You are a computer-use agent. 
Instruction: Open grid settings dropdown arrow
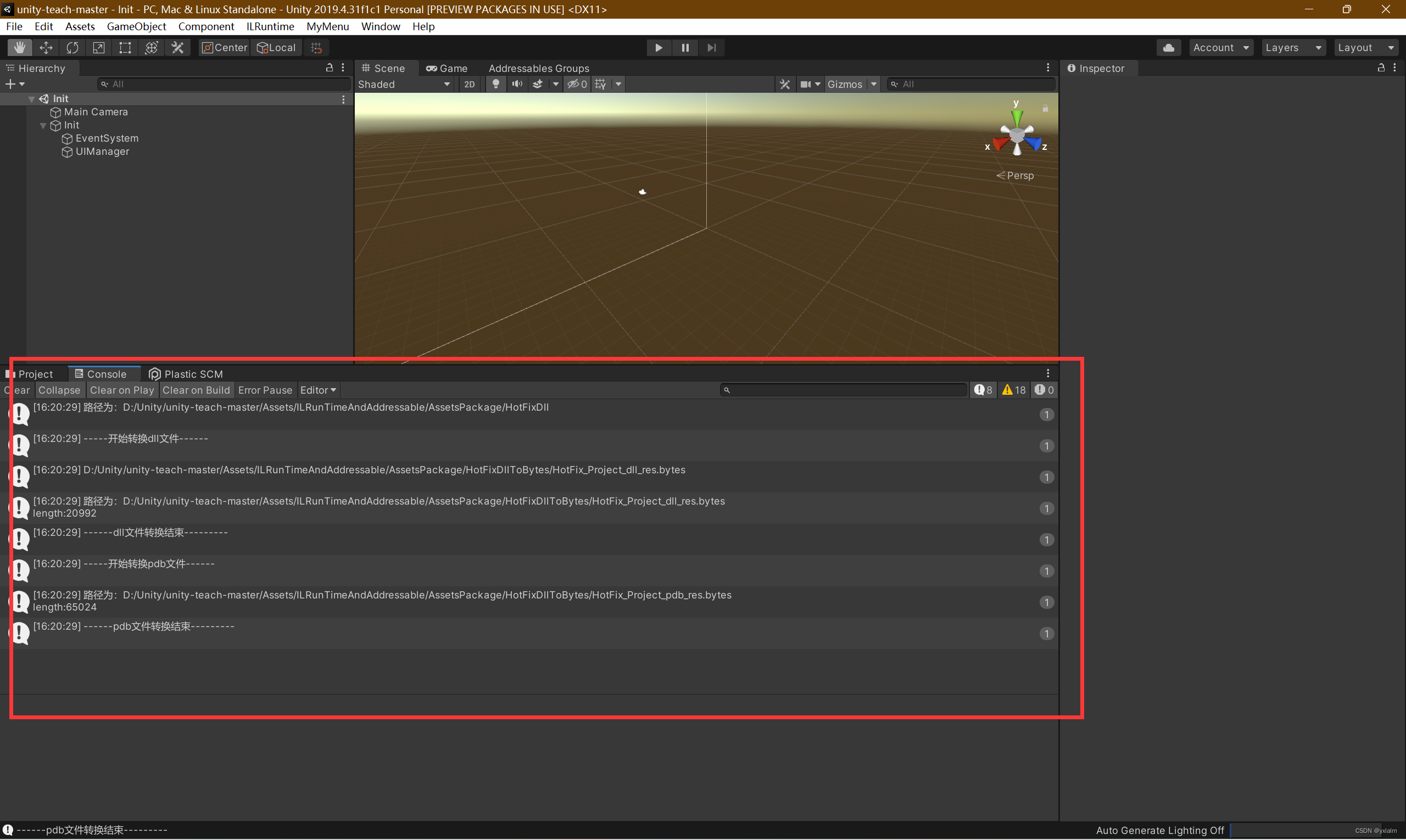pyautogui.click(x=618, y=84)
